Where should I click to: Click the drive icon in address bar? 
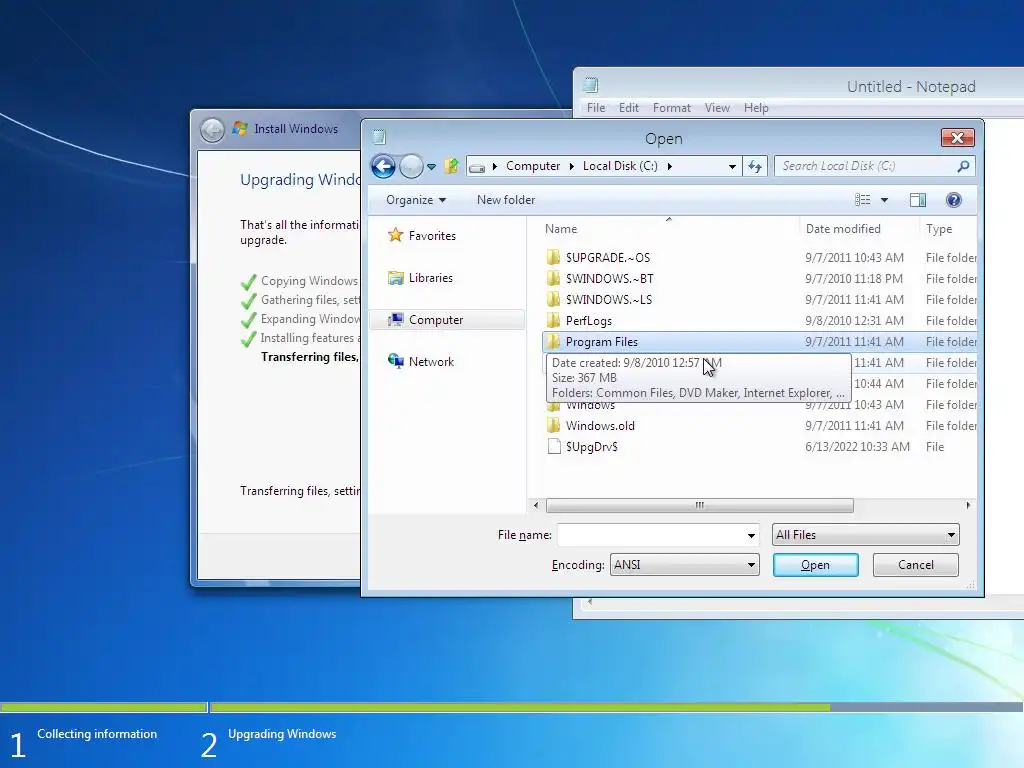pos(477,167)
